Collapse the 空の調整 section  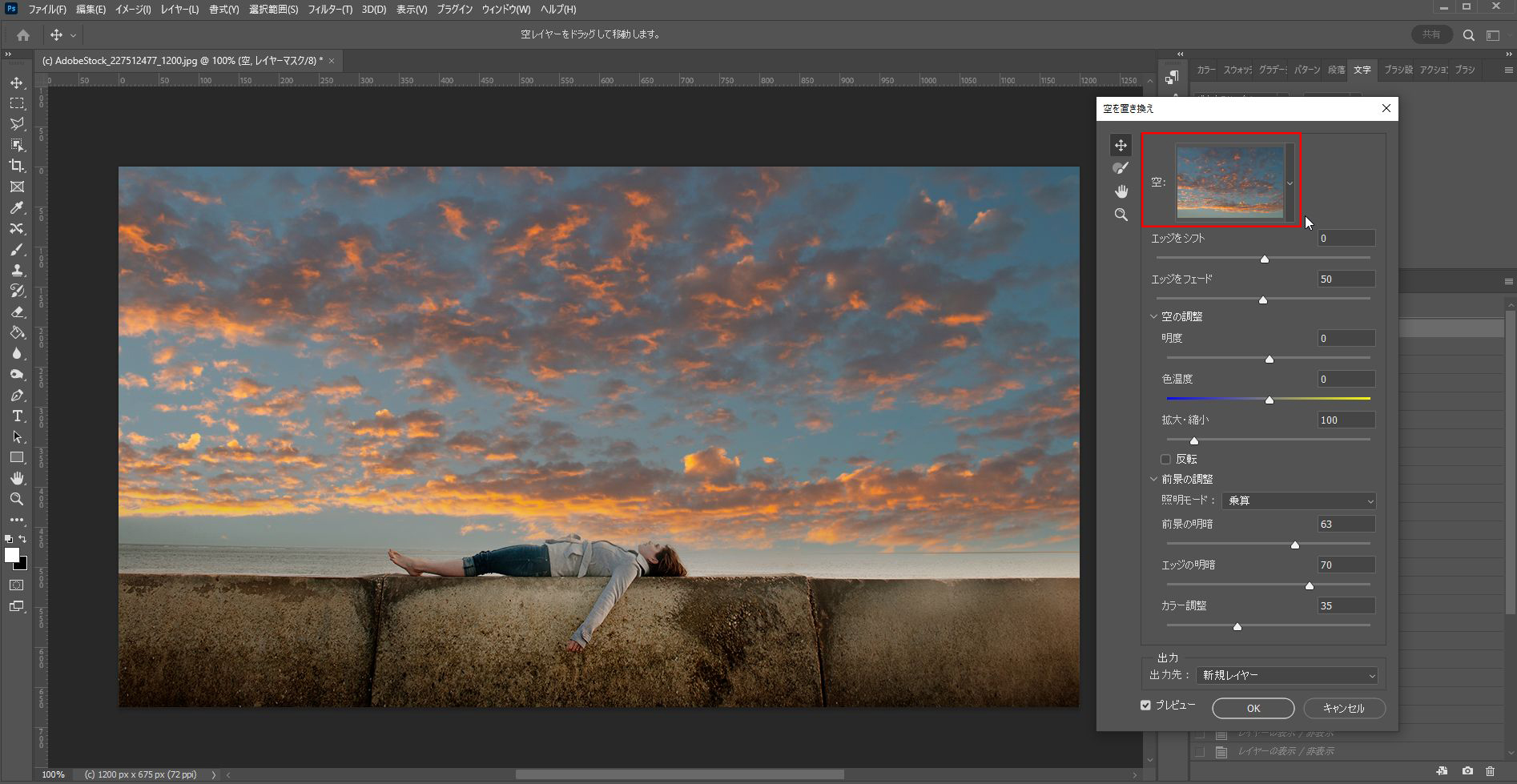click(x=1153, y=317)
